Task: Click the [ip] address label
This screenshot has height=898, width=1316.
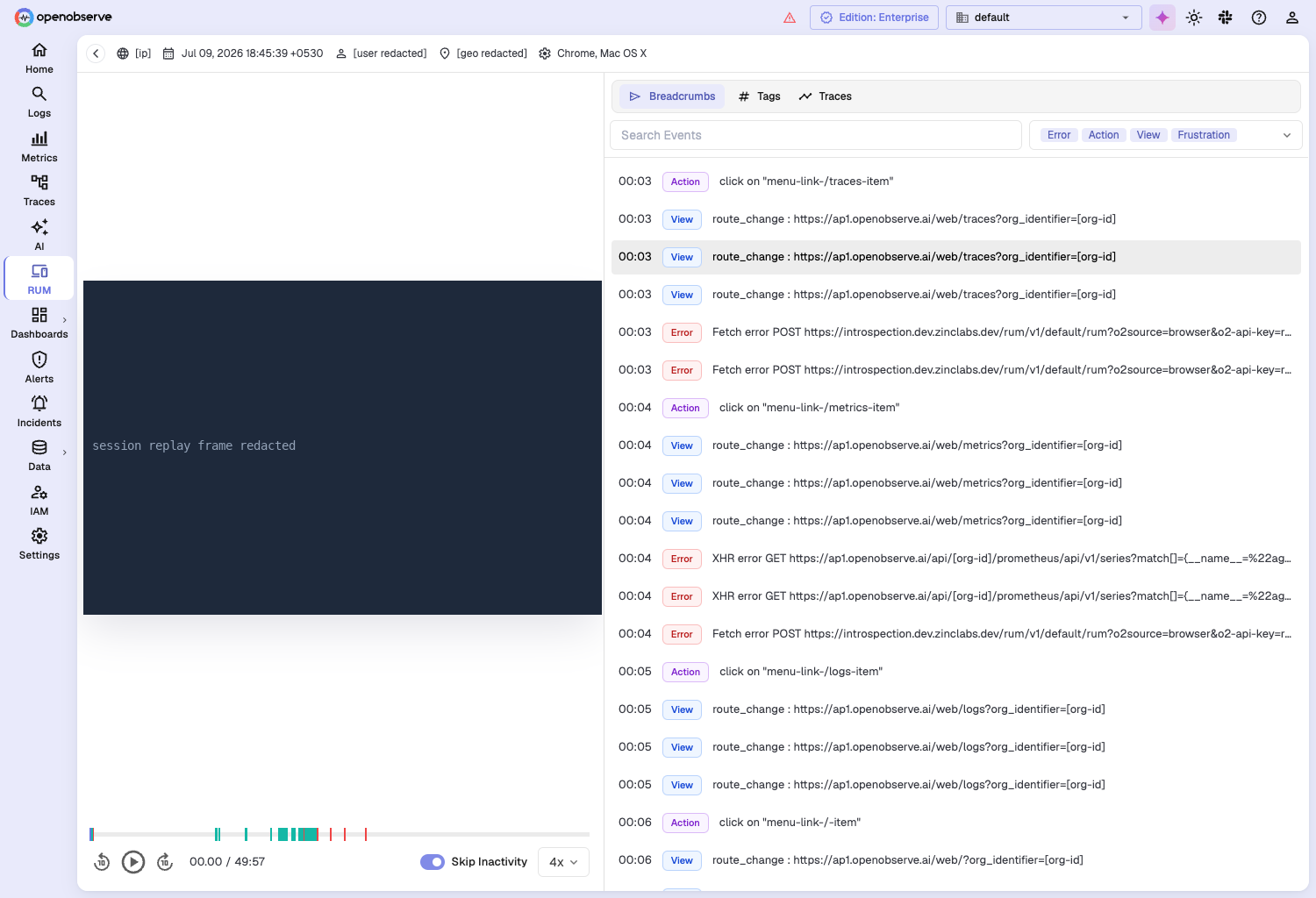Action: pos(134,53)
